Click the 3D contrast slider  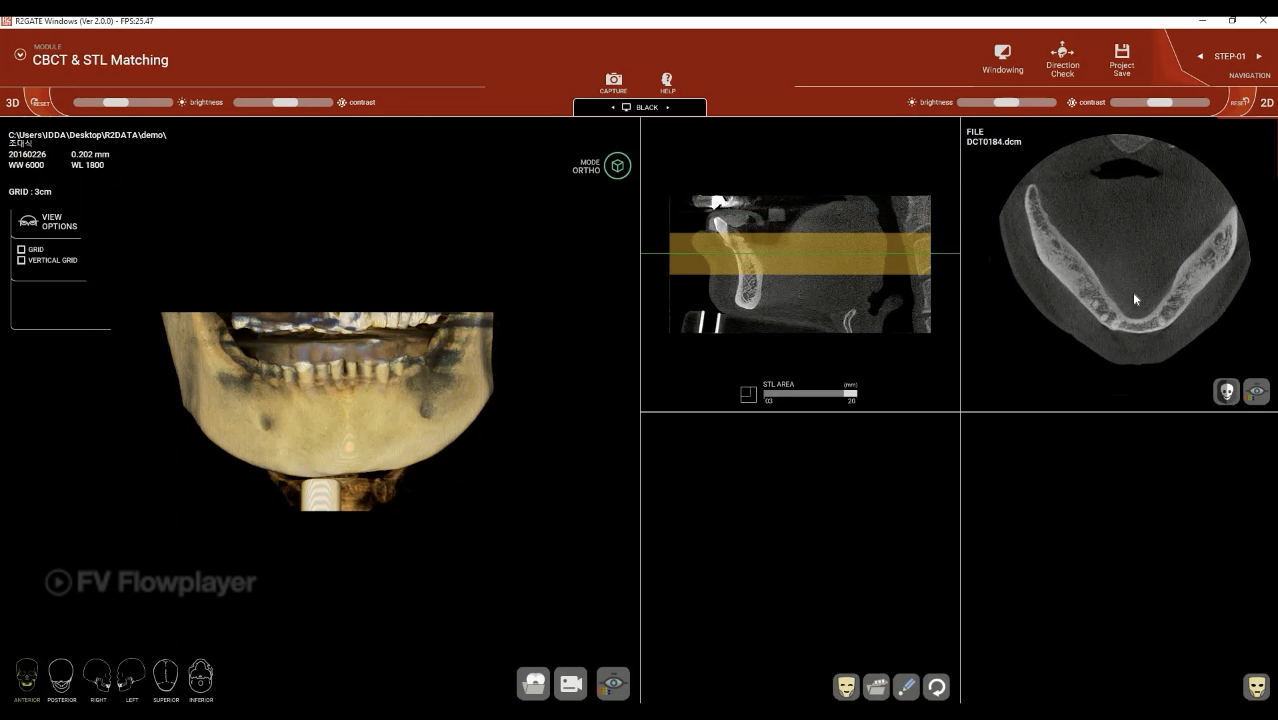click(x=283, y=102)
